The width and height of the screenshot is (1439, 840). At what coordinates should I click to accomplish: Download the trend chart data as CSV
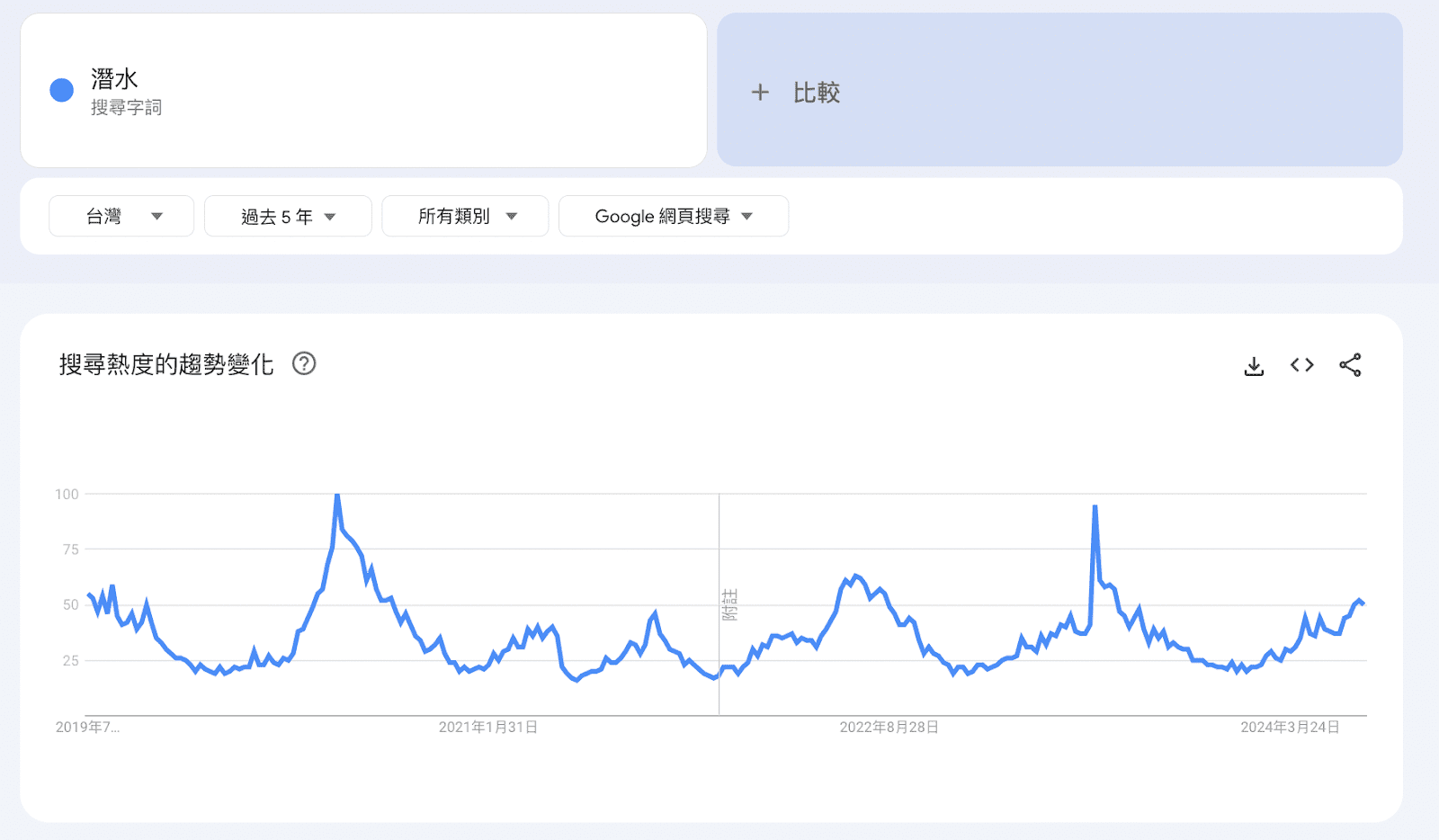[x=1254, y=365]
